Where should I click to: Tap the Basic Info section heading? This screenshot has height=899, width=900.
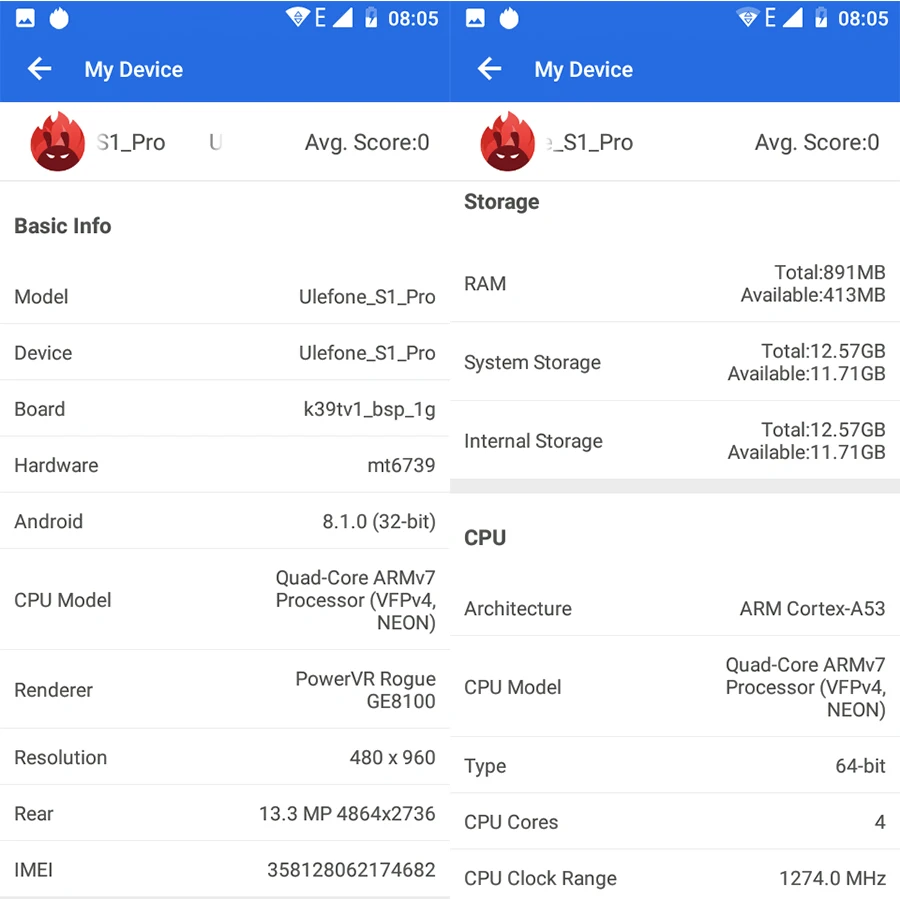click(63, 226)
